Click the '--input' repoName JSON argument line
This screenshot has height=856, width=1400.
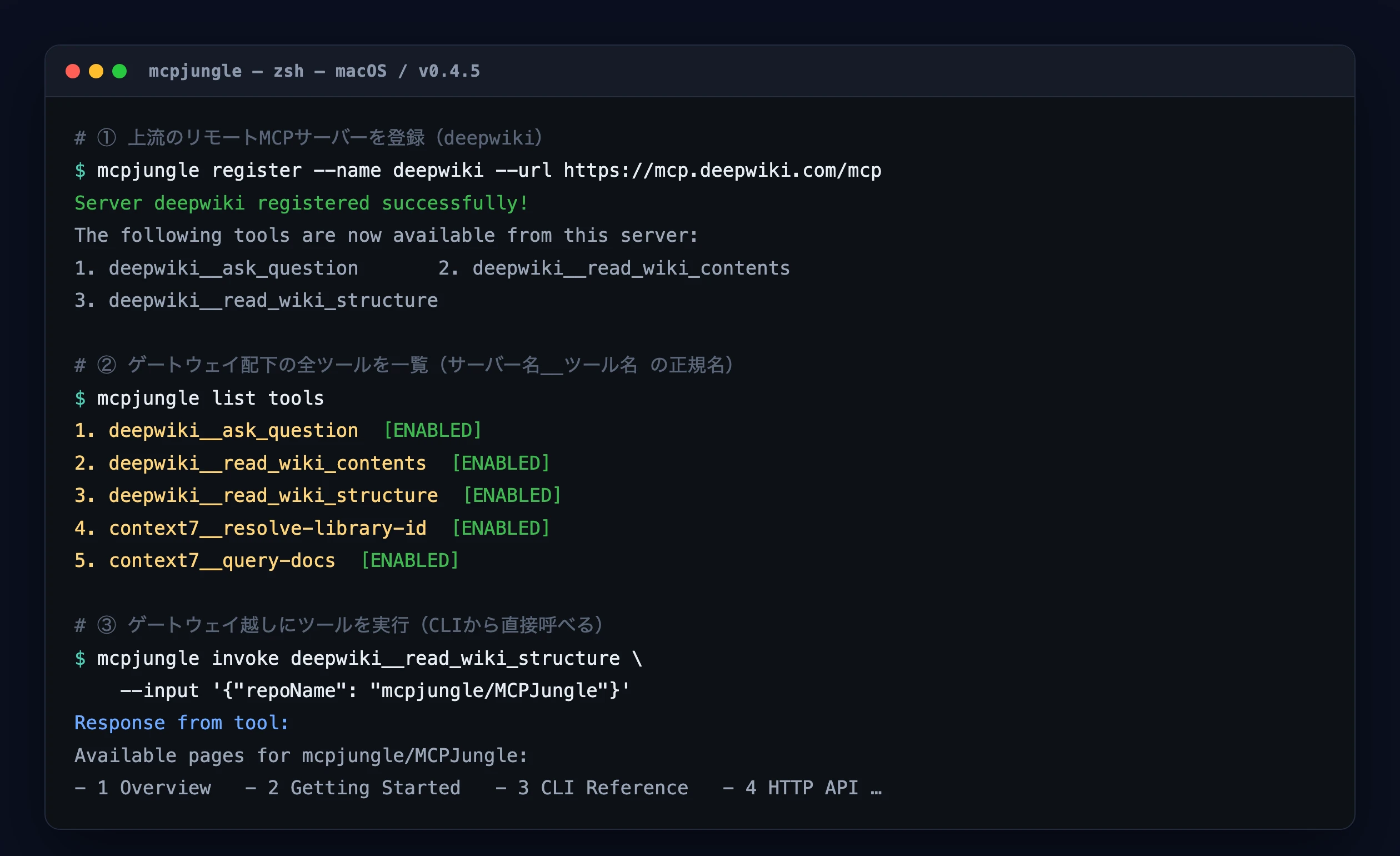376,690
